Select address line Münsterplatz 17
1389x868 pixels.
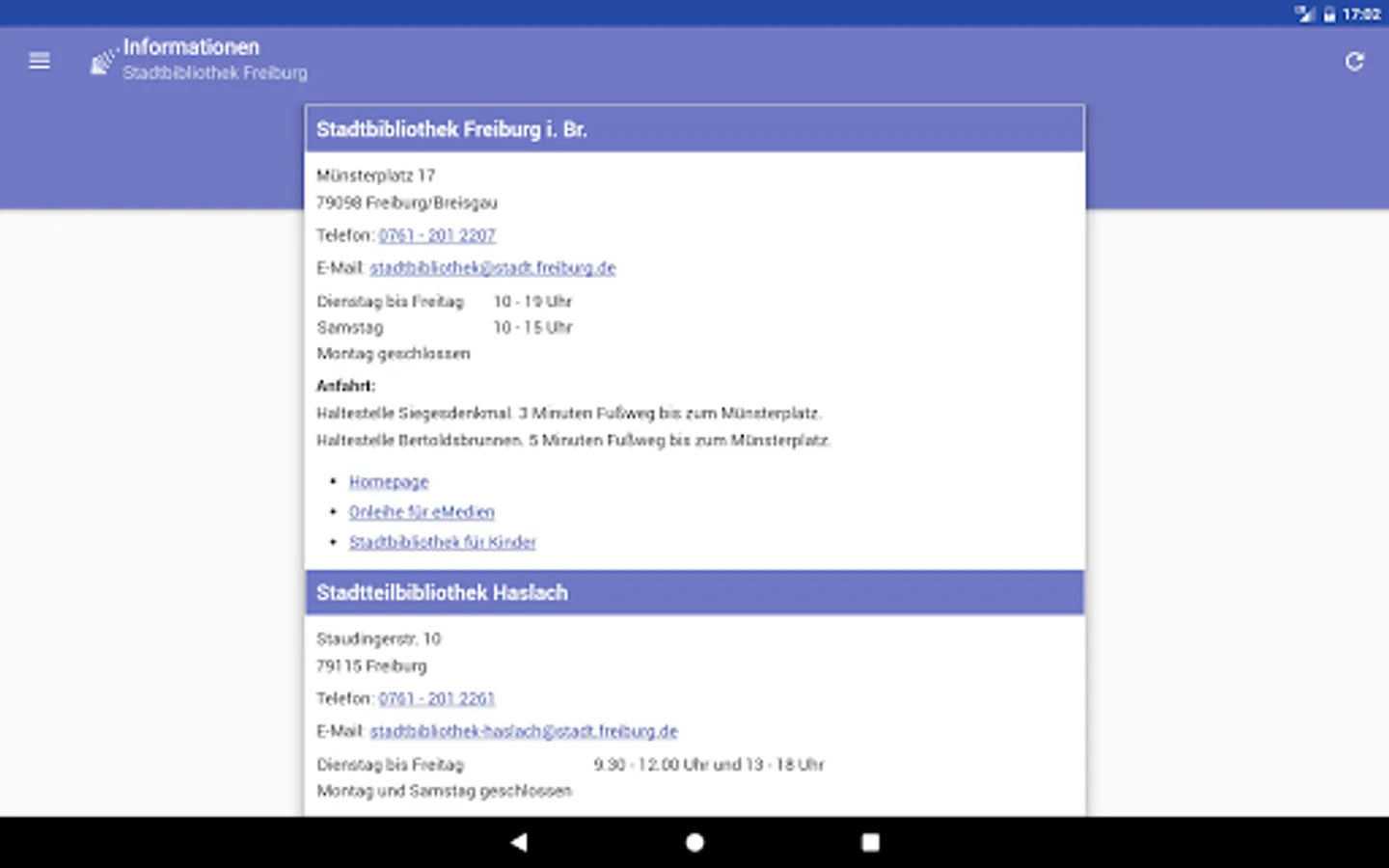376,176
